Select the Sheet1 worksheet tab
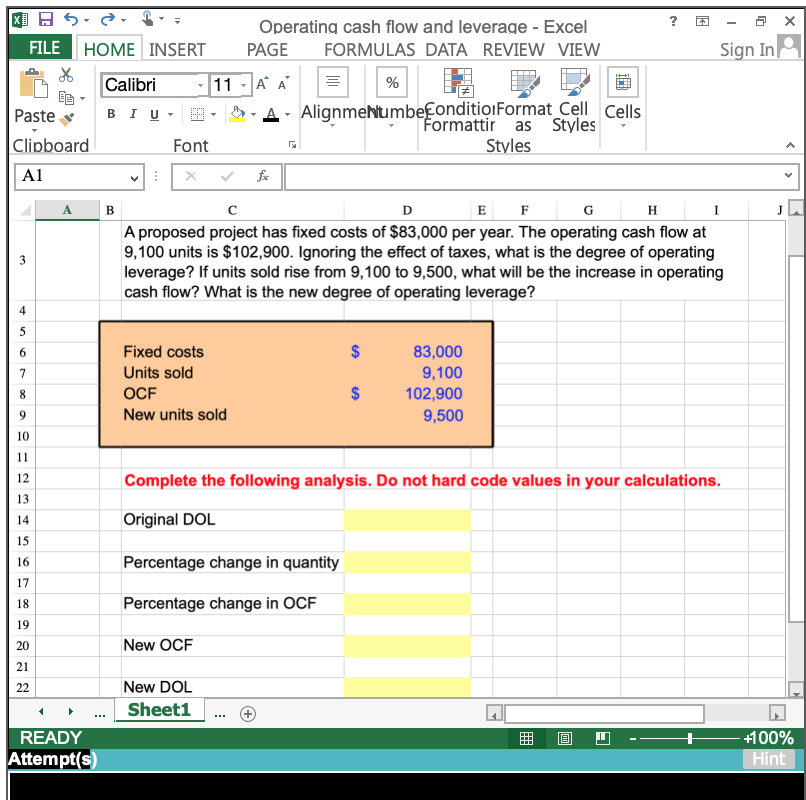 tap(159, 710)
